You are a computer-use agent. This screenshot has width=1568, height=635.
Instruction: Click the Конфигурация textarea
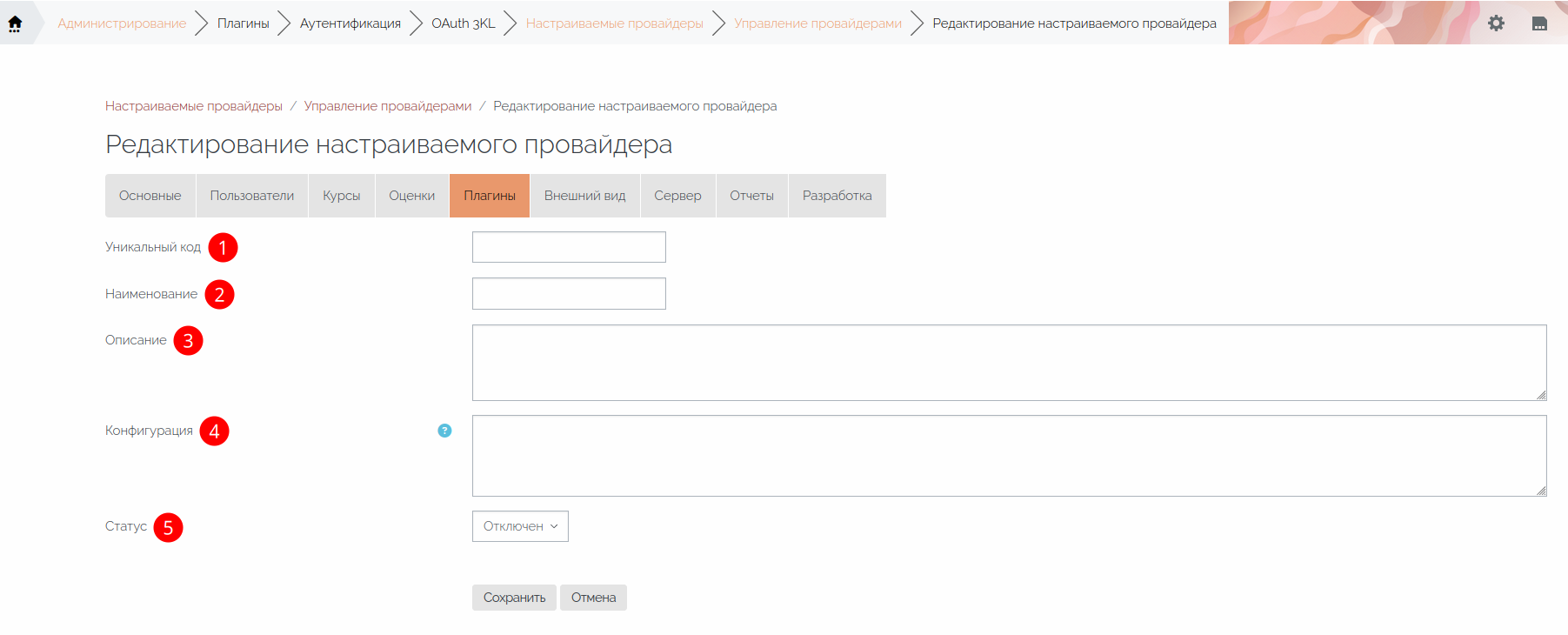coord(1009,456)
